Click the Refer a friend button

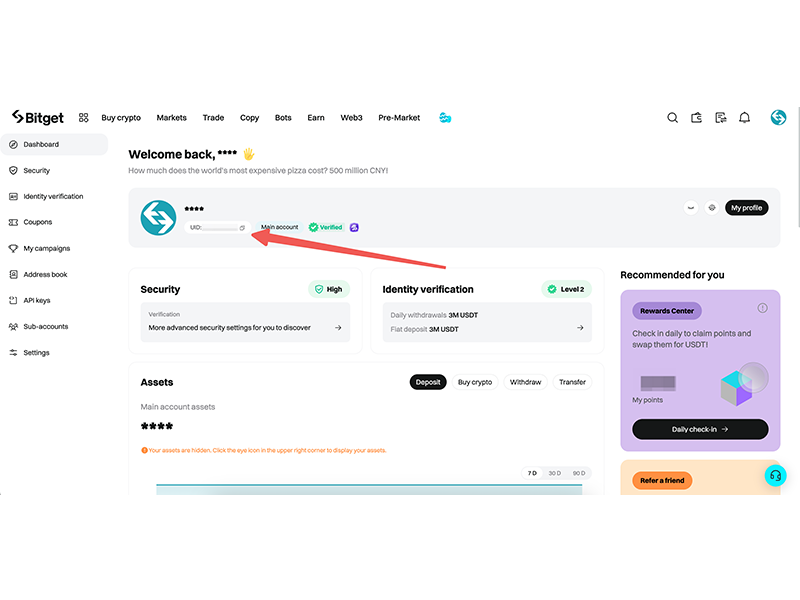(662, 481)
